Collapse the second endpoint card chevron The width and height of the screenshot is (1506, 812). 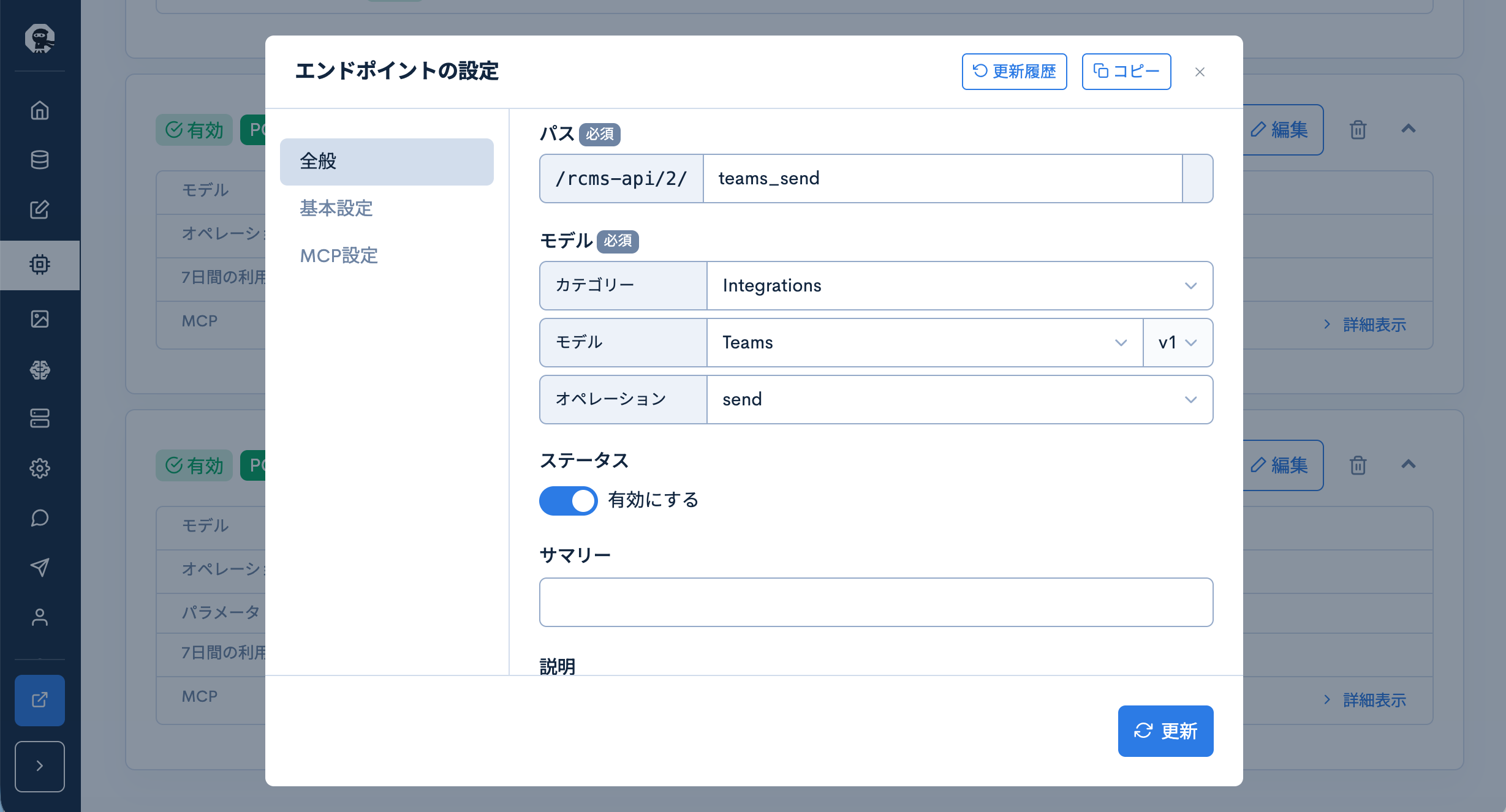1409,464
